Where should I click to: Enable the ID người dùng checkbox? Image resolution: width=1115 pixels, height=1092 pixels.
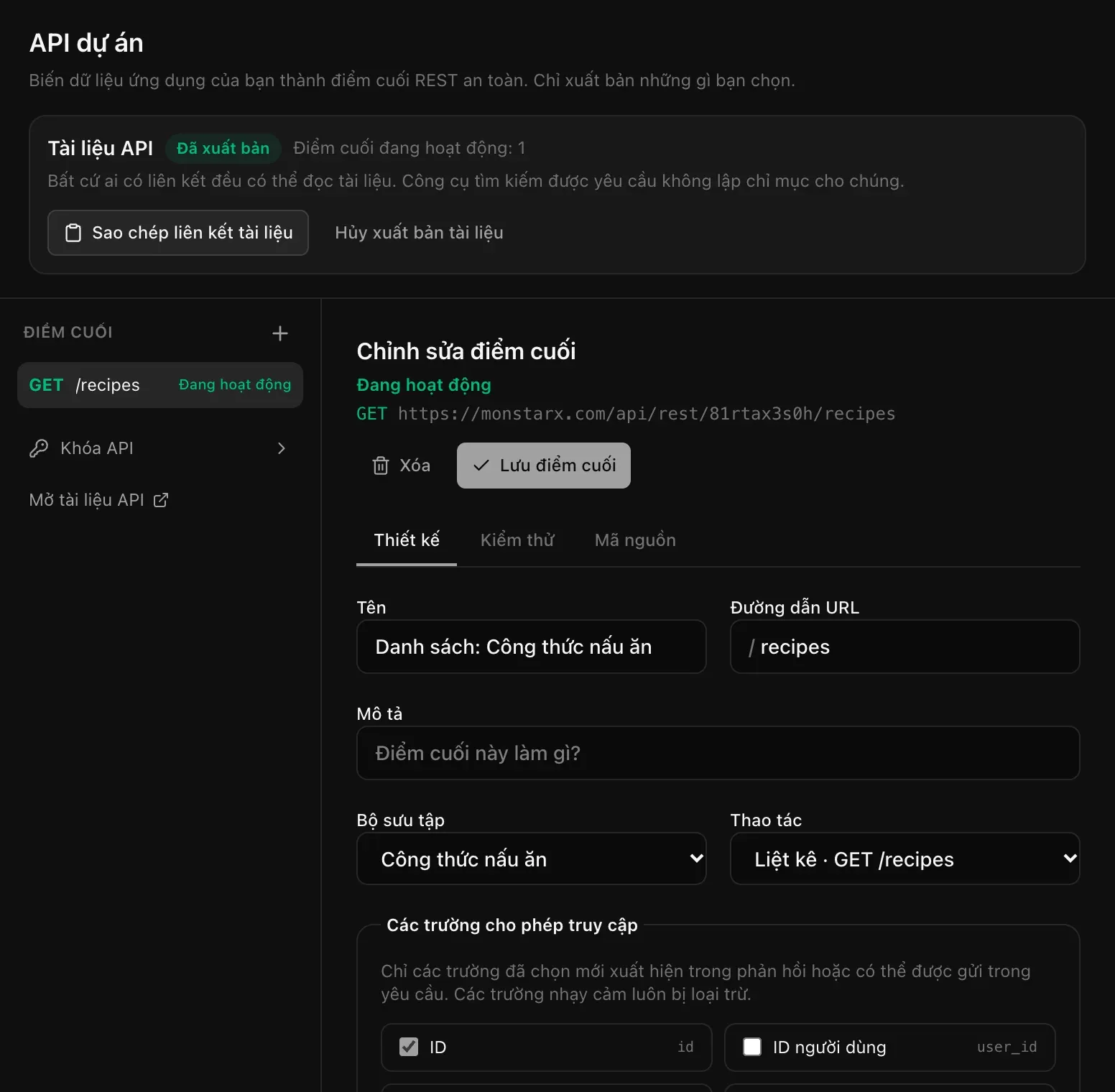pos(752,1047)
